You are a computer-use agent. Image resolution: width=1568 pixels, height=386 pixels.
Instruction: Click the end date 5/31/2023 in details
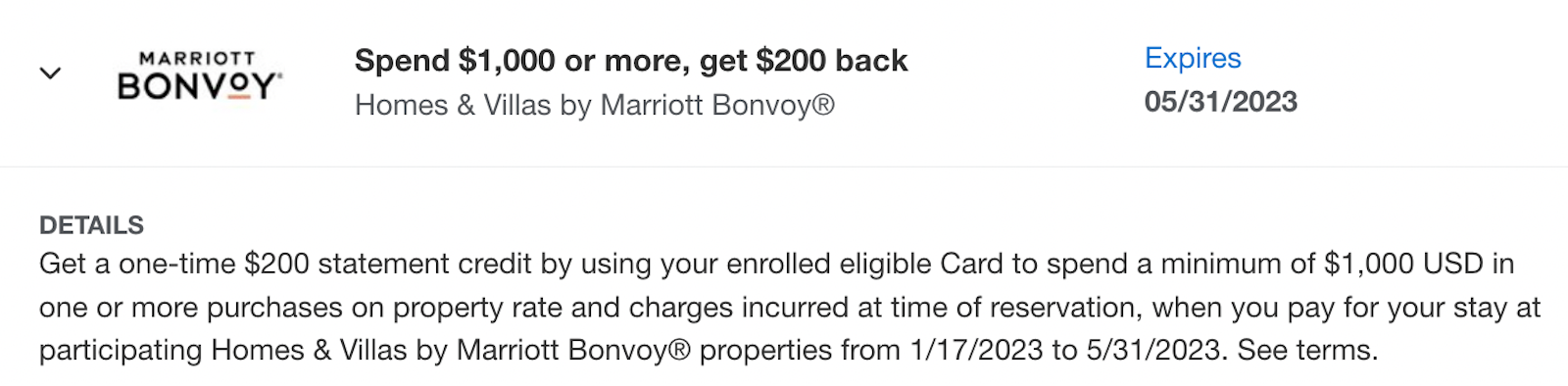(1153, 350)
